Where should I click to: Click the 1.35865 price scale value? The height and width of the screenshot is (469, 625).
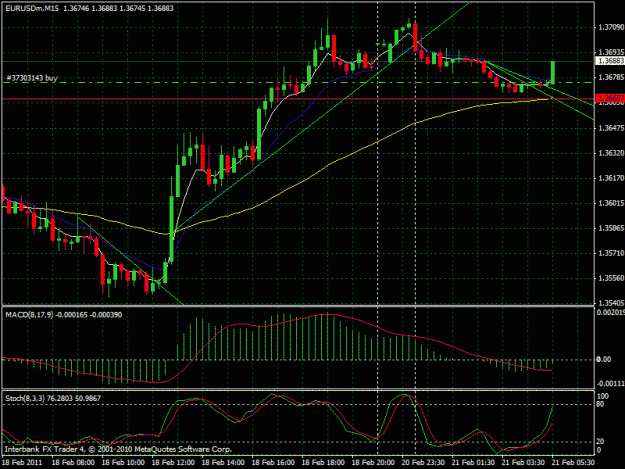(x=611, y=228)
